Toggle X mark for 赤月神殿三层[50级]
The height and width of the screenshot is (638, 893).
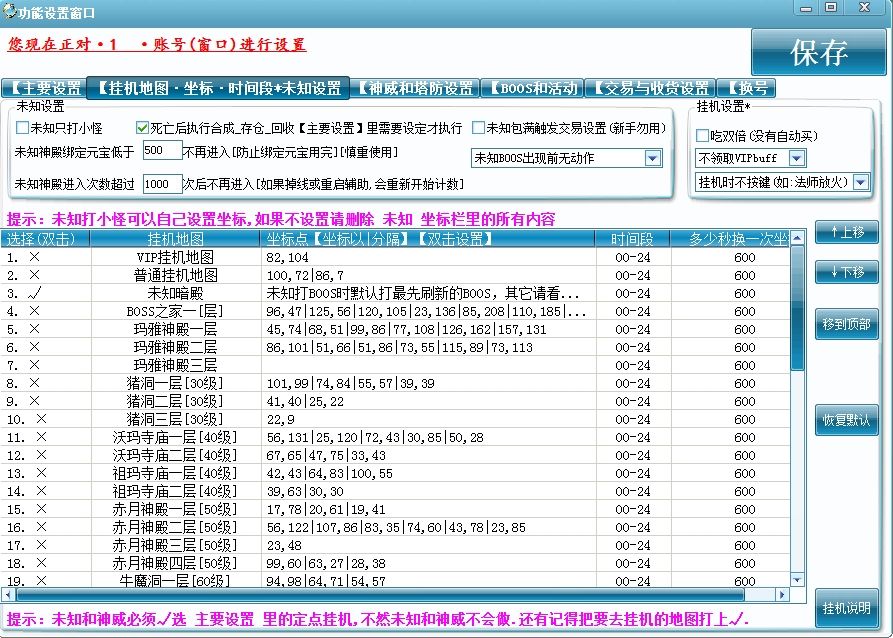click(x=41, y=545)
